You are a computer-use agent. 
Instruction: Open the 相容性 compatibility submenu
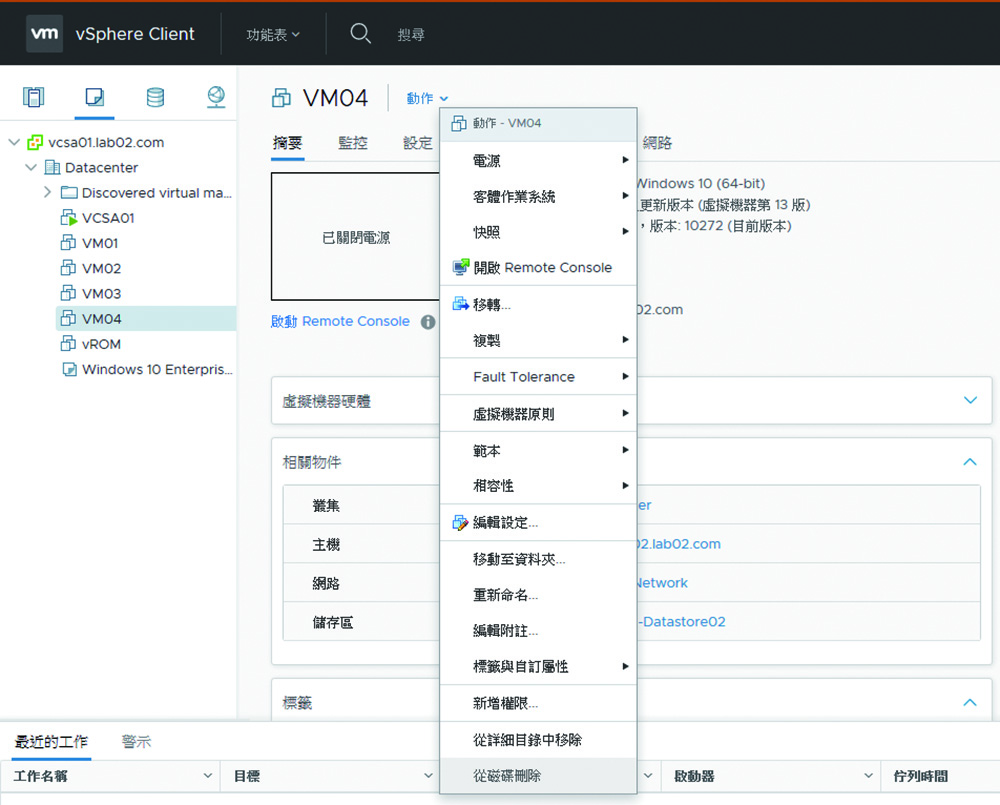coord(538,485)
